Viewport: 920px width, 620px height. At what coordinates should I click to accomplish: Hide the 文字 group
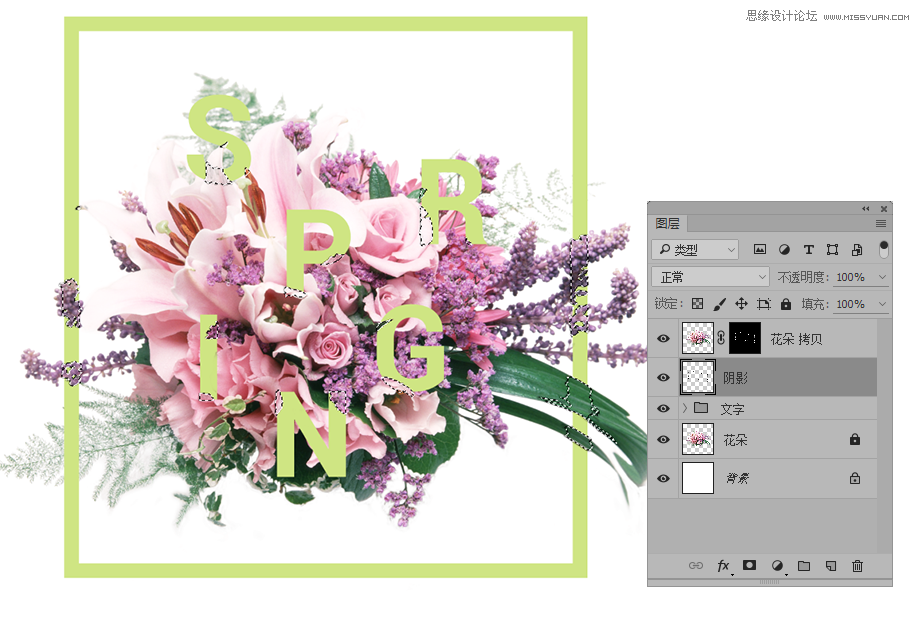(x=663, y=408)
